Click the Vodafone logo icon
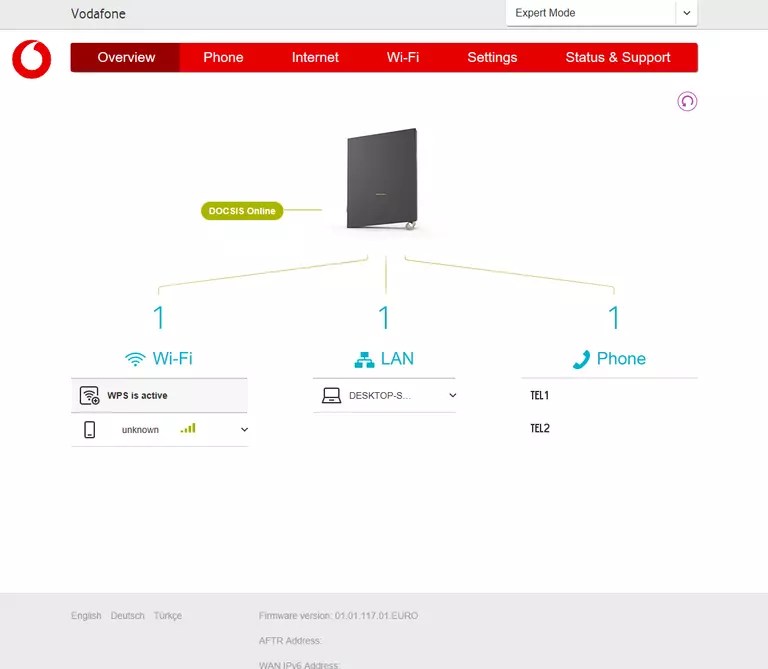The image size is (768, 669). (32, 59)
